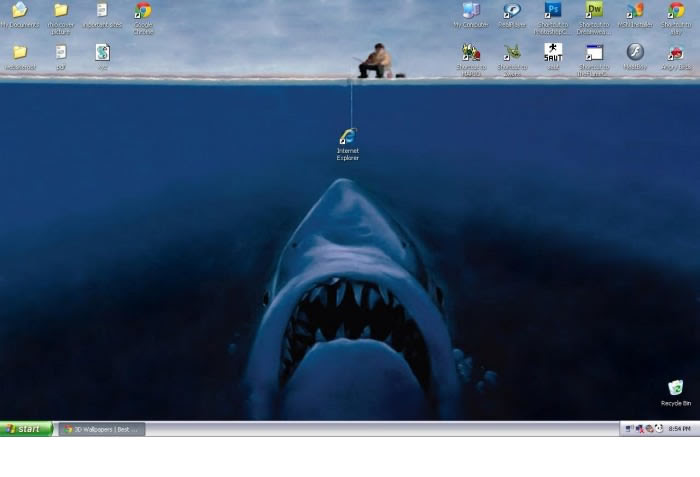This screenshot has width=700, height=477.
Task: Launch the Angry Birds shortcut
Action: pos(676,53)
